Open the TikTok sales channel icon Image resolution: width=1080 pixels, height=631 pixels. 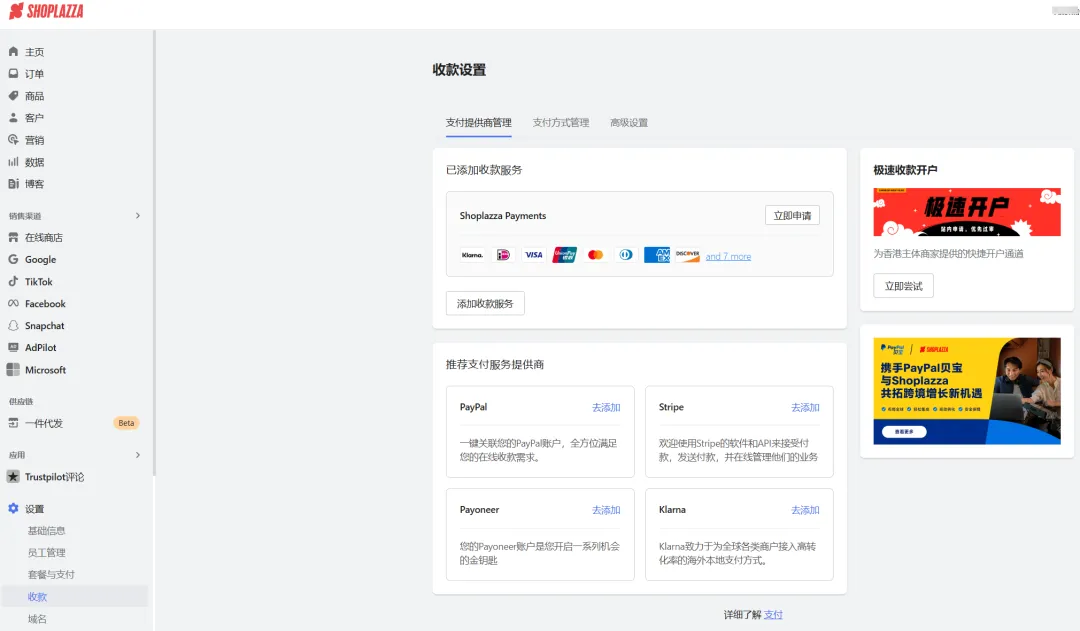(14, 282)
